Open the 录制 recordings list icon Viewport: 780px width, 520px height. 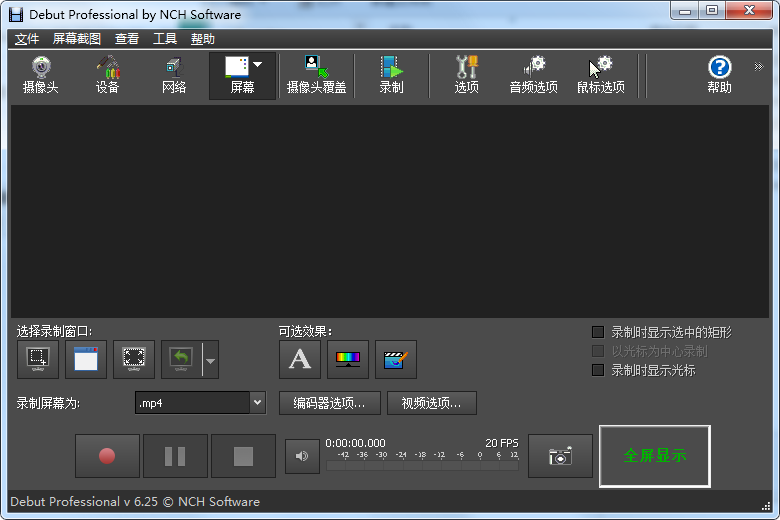tap(391, 75)
